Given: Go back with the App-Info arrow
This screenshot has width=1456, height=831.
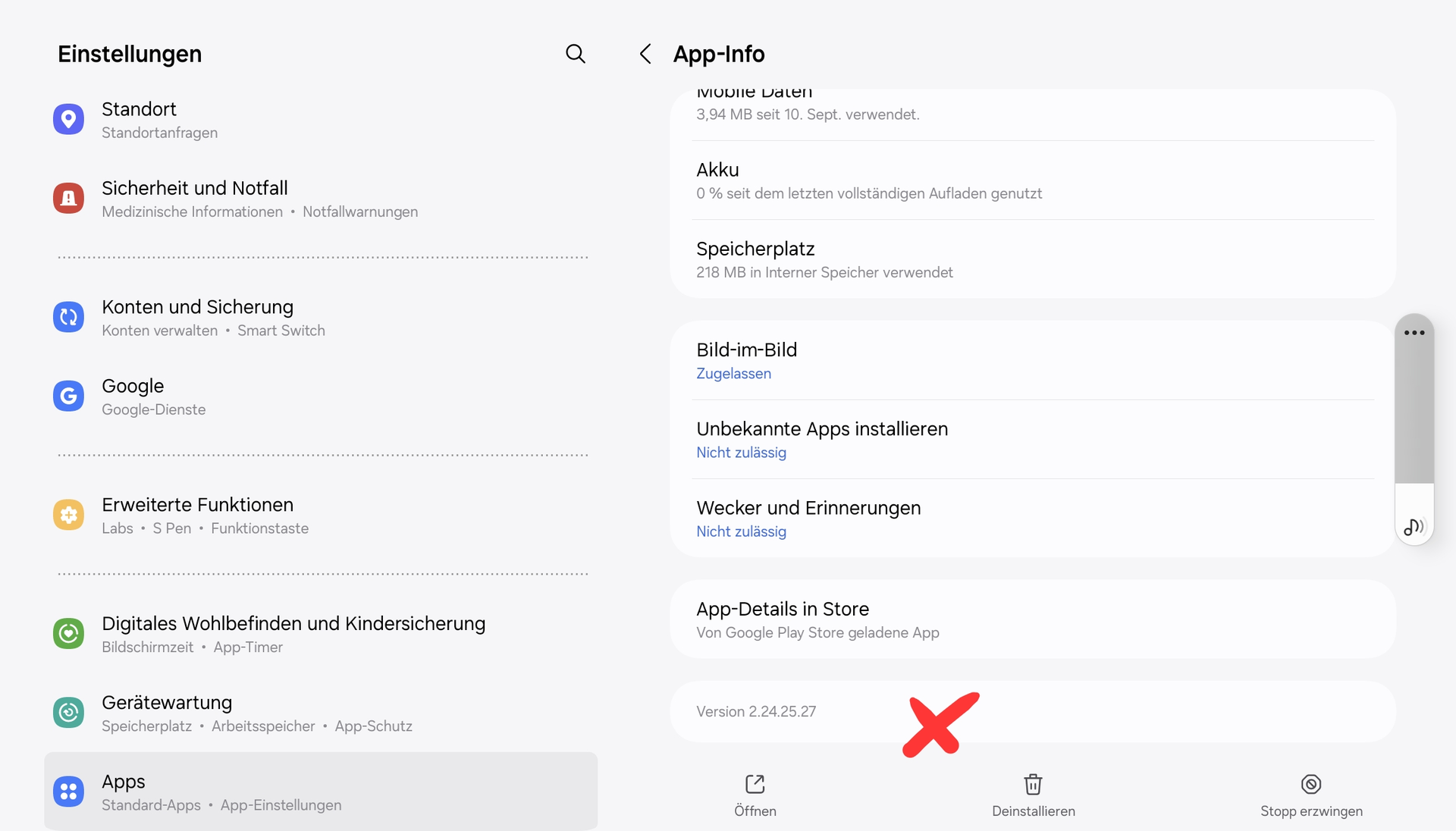Looking at the screenshot, I should tap(645, 54).
